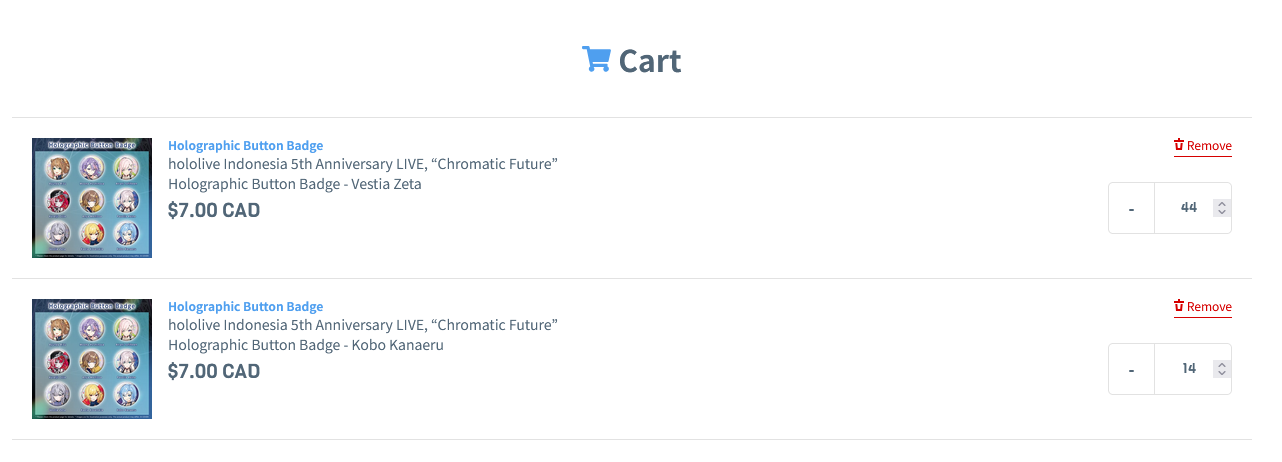Open Holographic Button Badge category for Kobo Kanaeru
This screenshot has width=1282, height=462.
tap(245, 307)
